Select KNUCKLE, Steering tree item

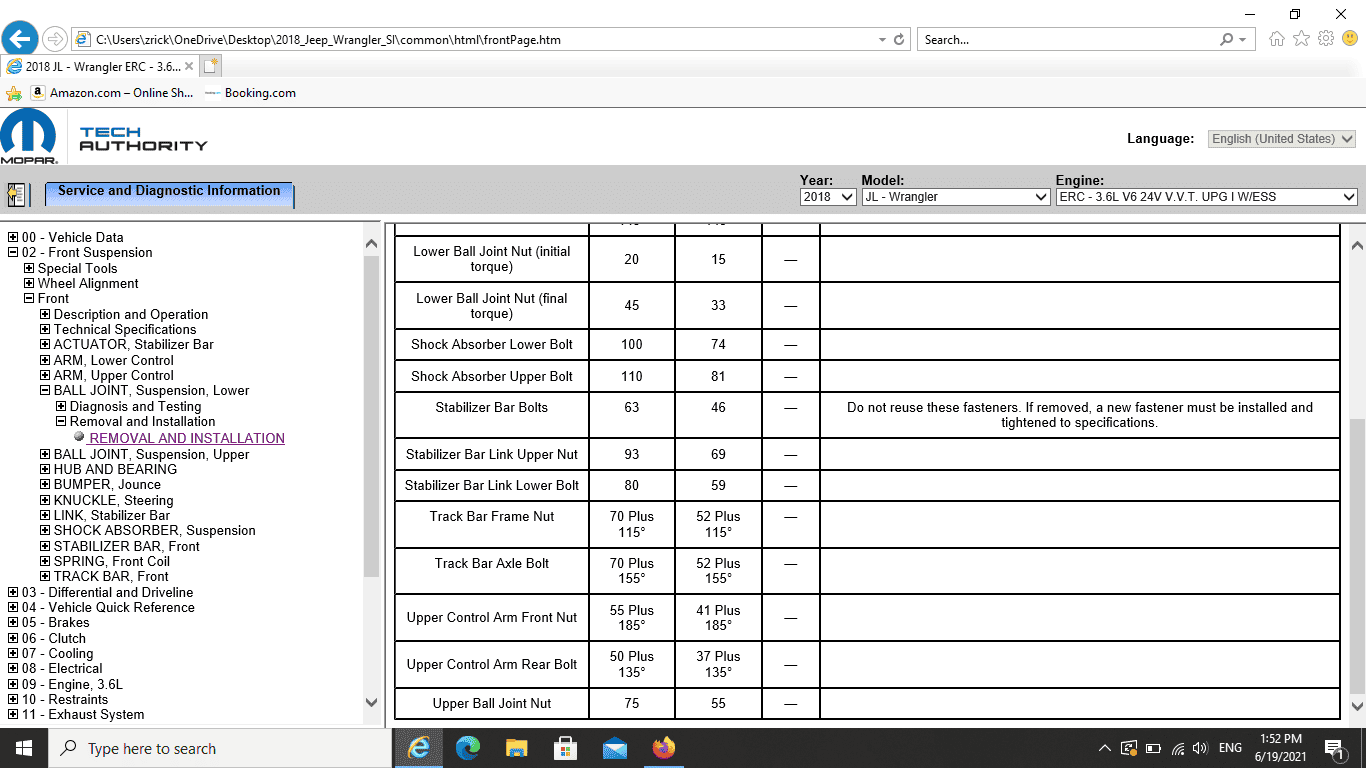click(113, 500)
